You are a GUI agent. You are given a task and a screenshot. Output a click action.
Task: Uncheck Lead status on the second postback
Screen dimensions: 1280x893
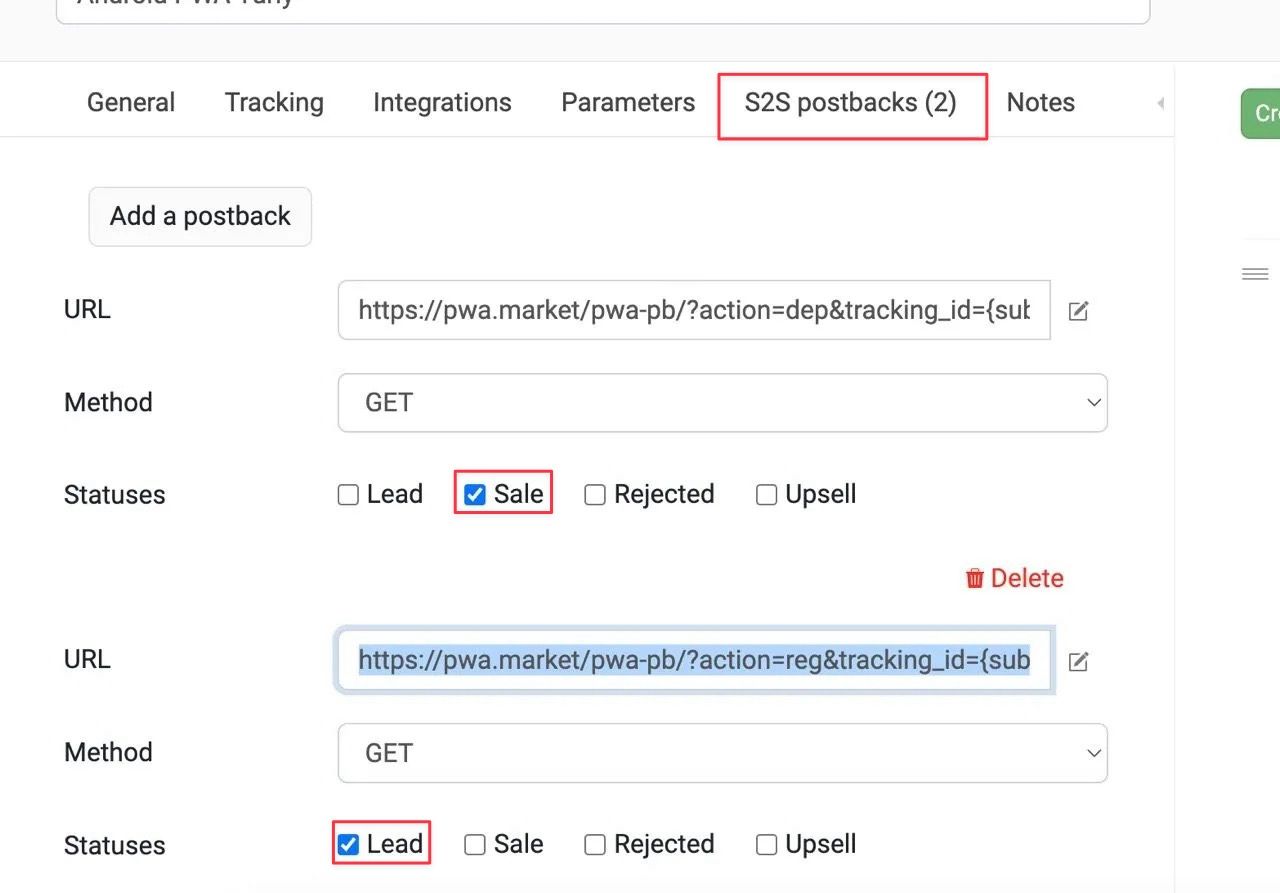[348, 845]
